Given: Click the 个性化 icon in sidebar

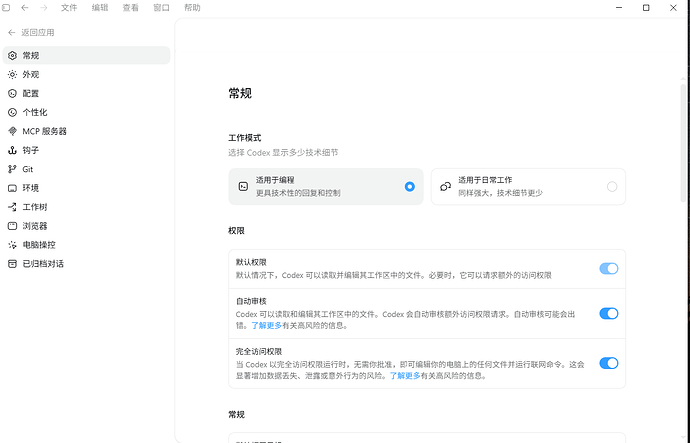Looking at the screenshot, I should 12,112.
